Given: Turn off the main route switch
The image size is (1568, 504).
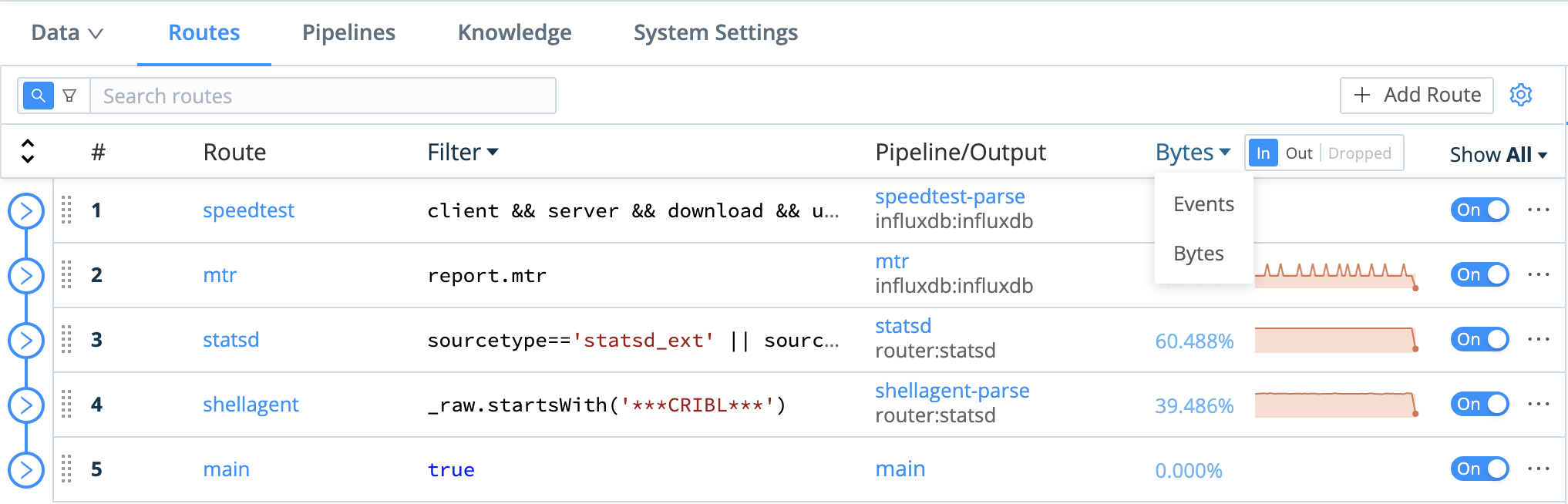Looking at the screenshot, I should pos(1479,469).
